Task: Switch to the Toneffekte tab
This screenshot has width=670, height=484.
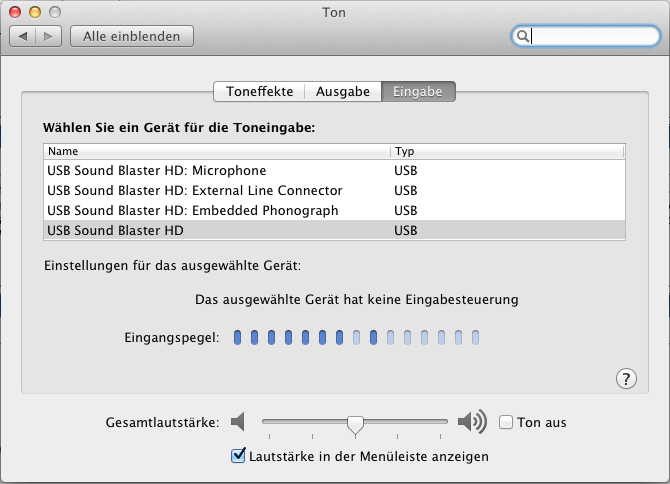Action: [259, 91]
